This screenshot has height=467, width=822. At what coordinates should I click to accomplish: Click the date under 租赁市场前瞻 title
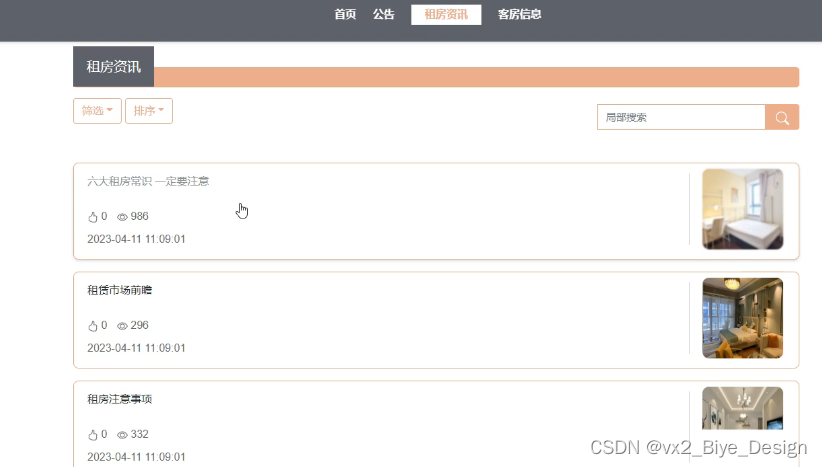136,348
